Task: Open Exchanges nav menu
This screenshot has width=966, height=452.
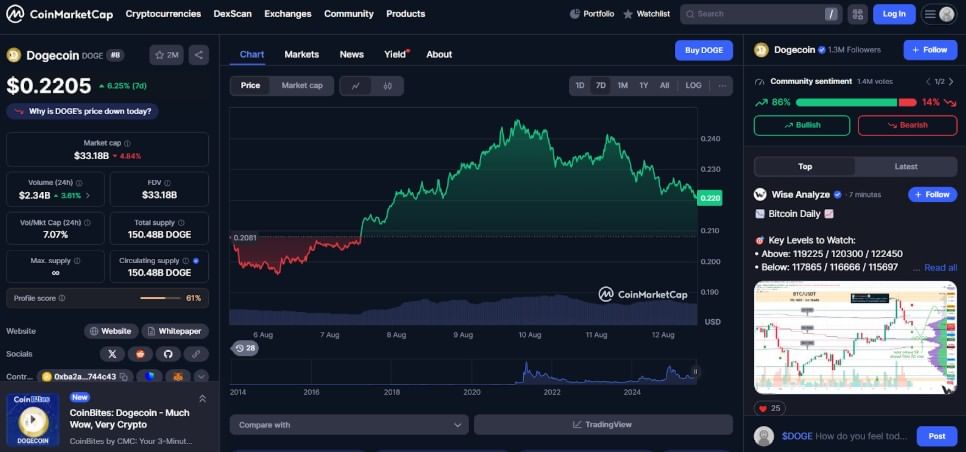Action: [288, 14]
